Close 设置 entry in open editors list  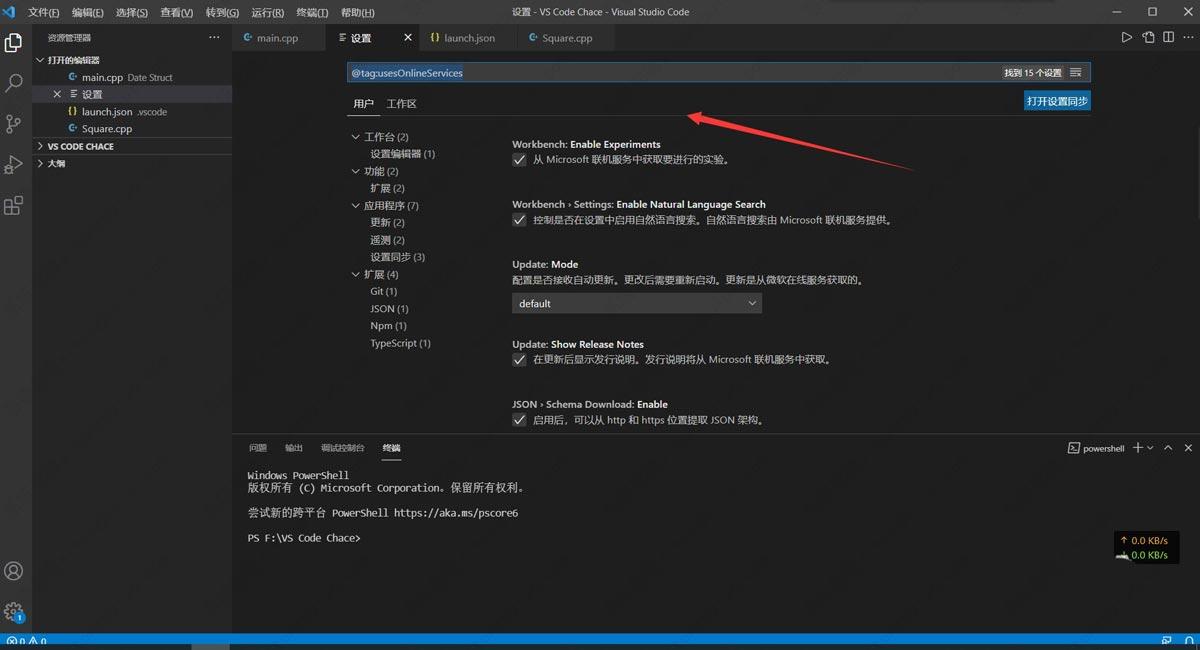click(x=57, y=94)
